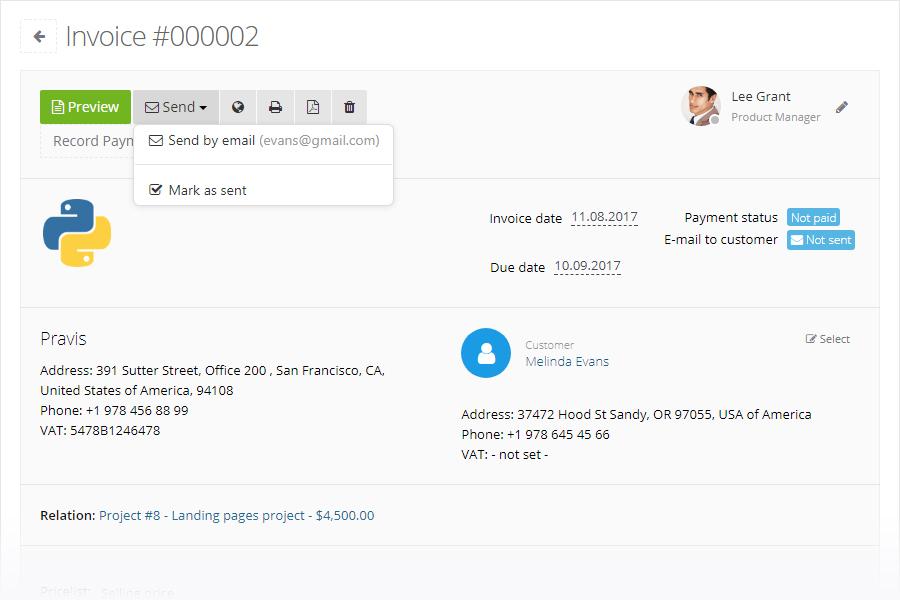Open Project #8 Landing pages link
Image resolution: width=900 pixels, height=600 pixels.
(236, 516)
